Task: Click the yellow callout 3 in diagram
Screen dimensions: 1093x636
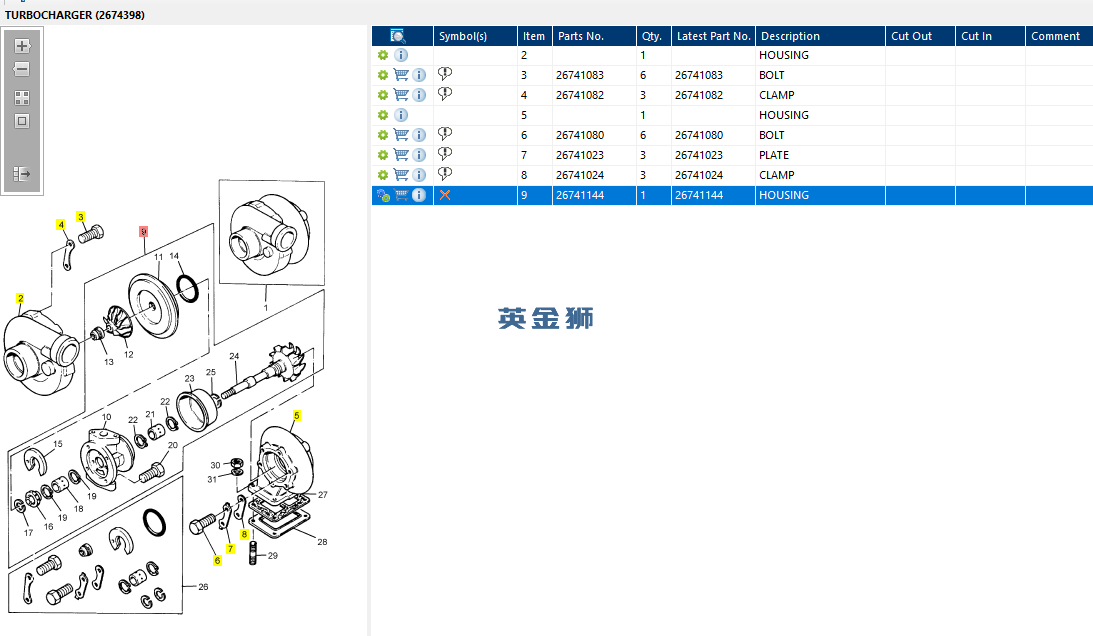Action: click(81, 218)
